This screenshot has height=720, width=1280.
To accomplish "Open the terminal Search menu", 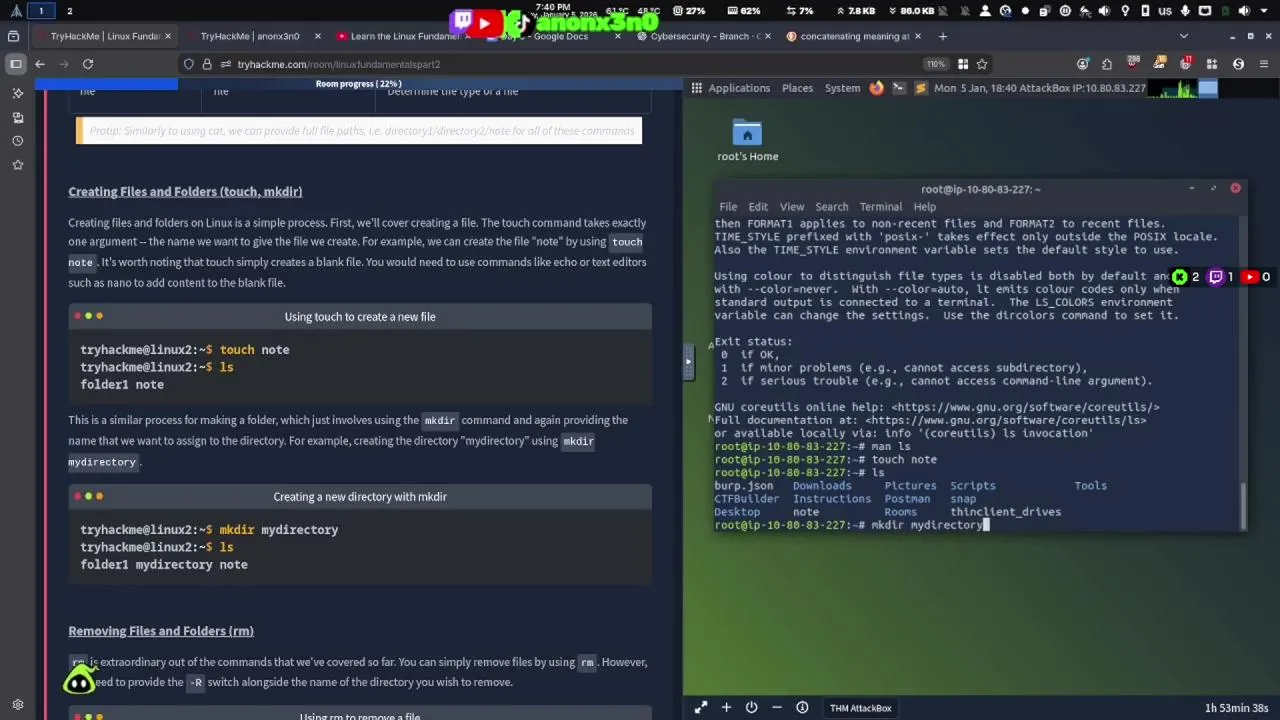I will pos(831,207).
